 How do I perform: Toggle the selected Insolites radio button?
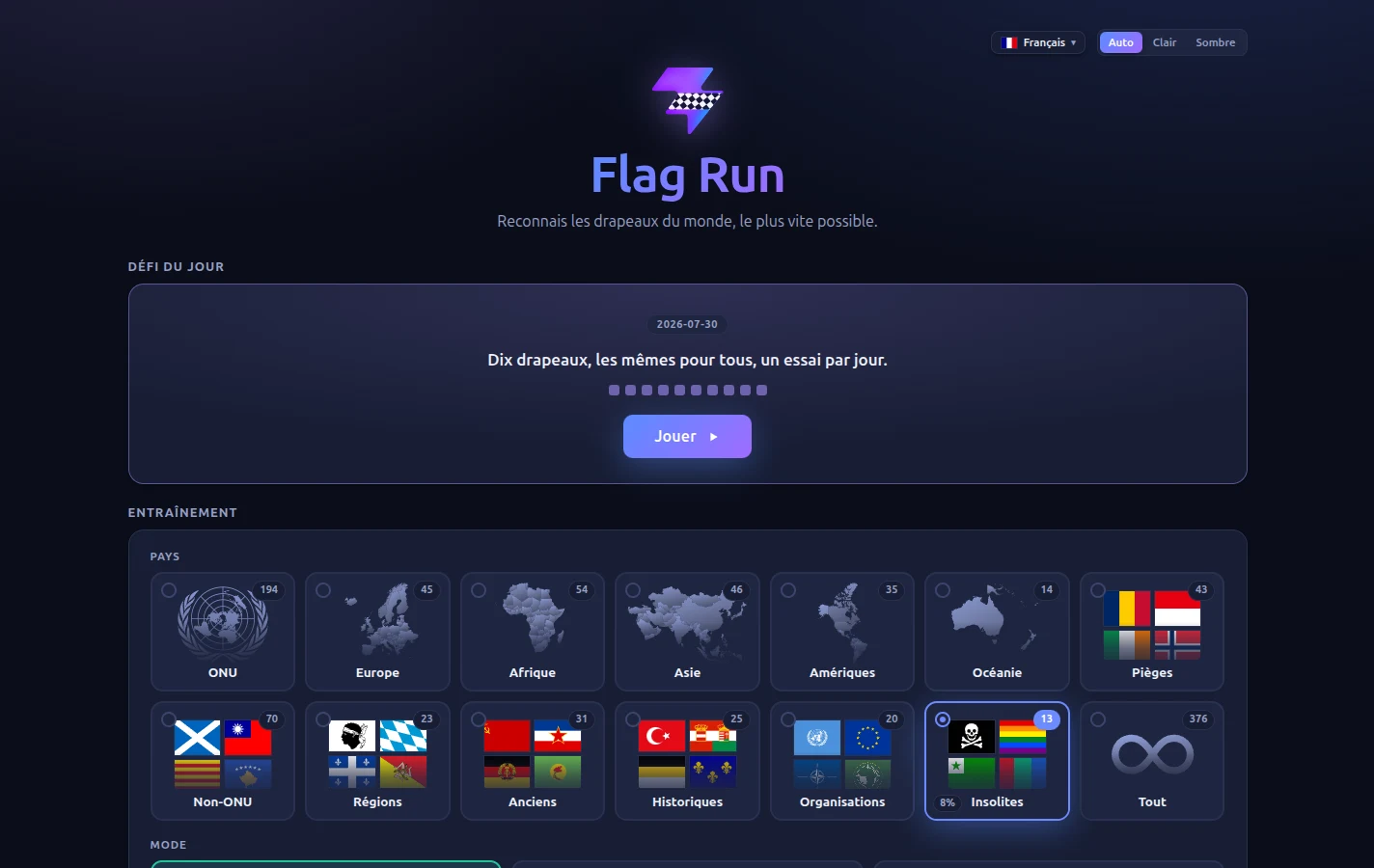point(943,719)
